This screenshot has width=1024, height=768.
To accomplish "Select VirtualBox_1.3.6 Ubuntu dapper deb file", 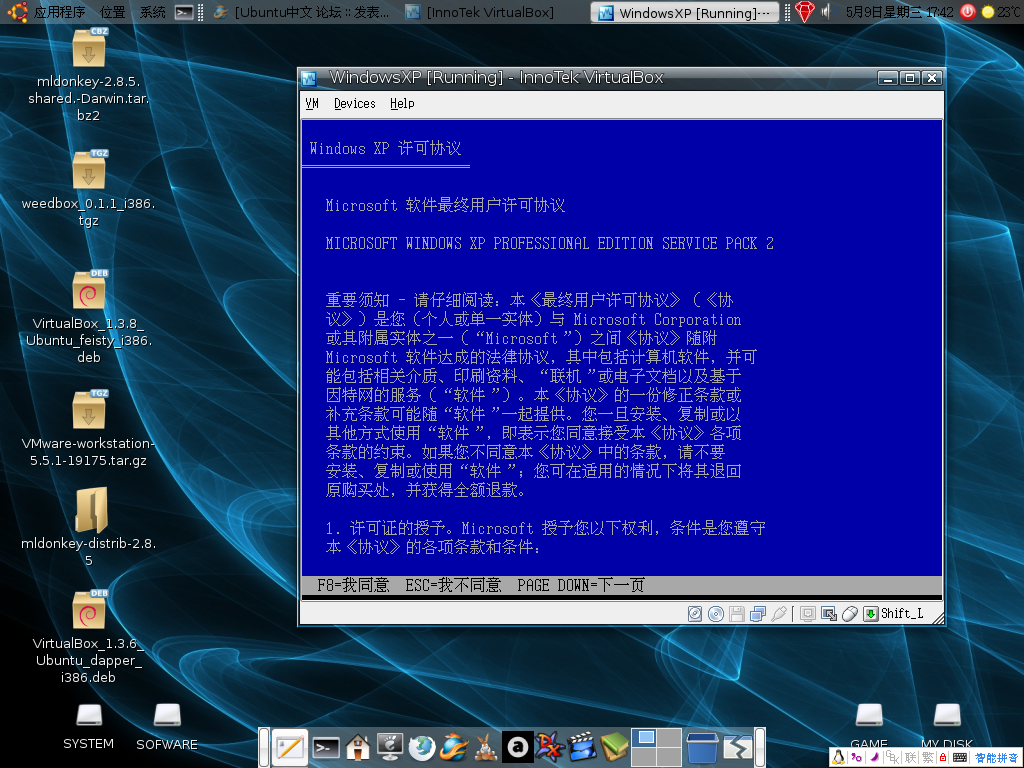I will click(x=89, y=637).
